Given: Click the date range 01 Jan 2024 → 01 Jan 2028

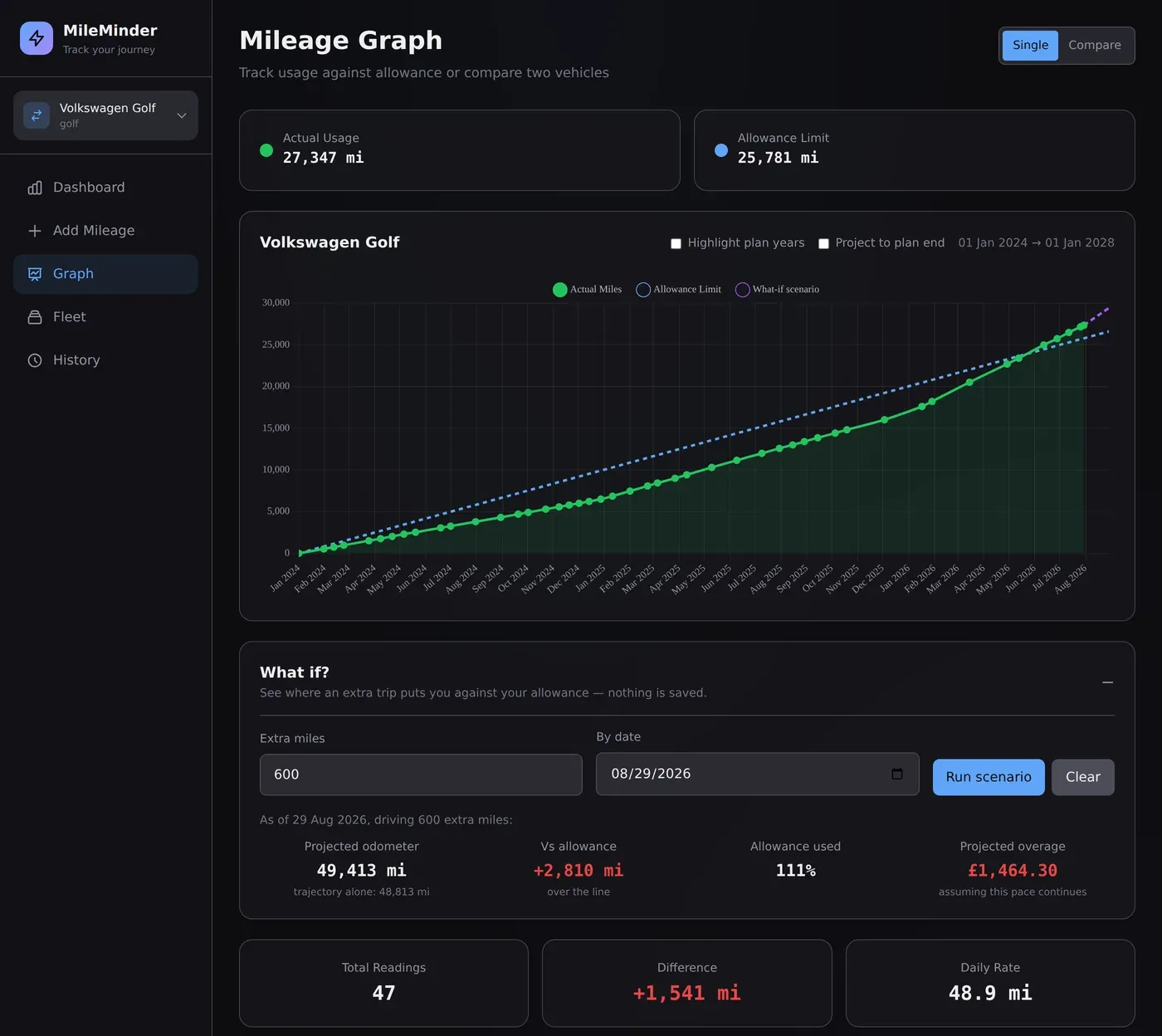Looking at the screenshot, I should point(1036,242).
